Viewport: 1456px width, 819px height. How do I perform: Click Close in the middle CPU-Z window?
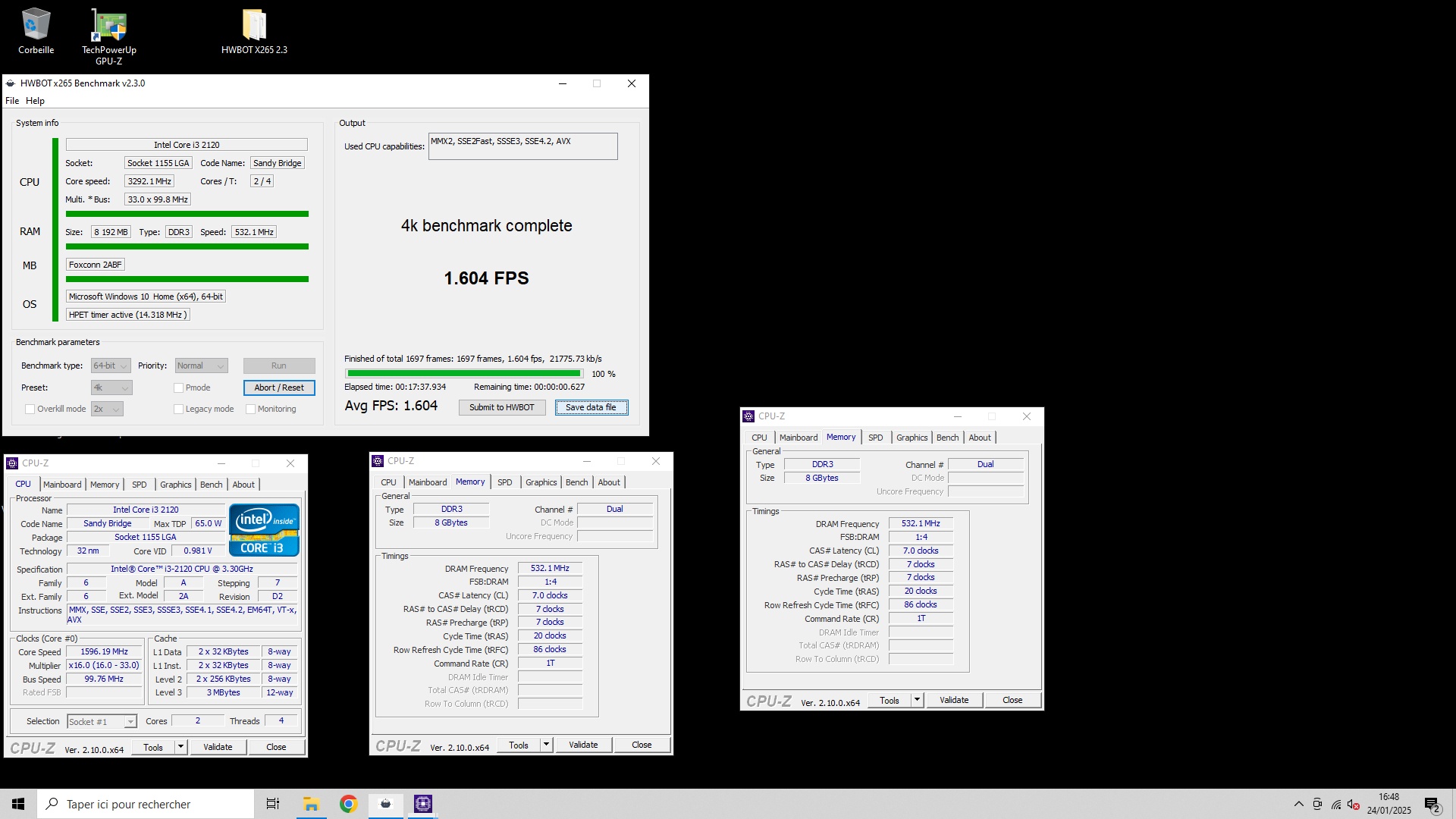coord(642,745)
